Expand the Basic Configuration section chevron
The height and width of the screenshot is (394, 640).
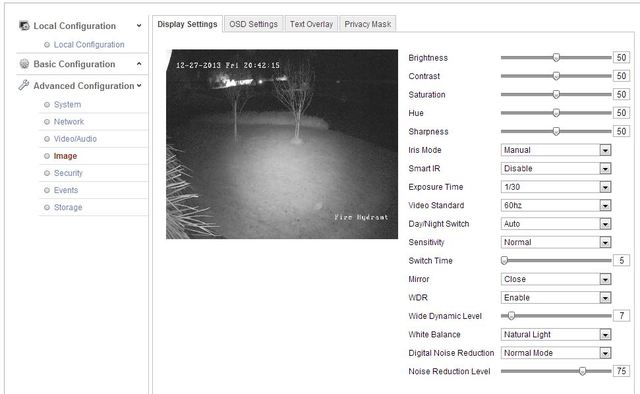(x=139, y=64)
